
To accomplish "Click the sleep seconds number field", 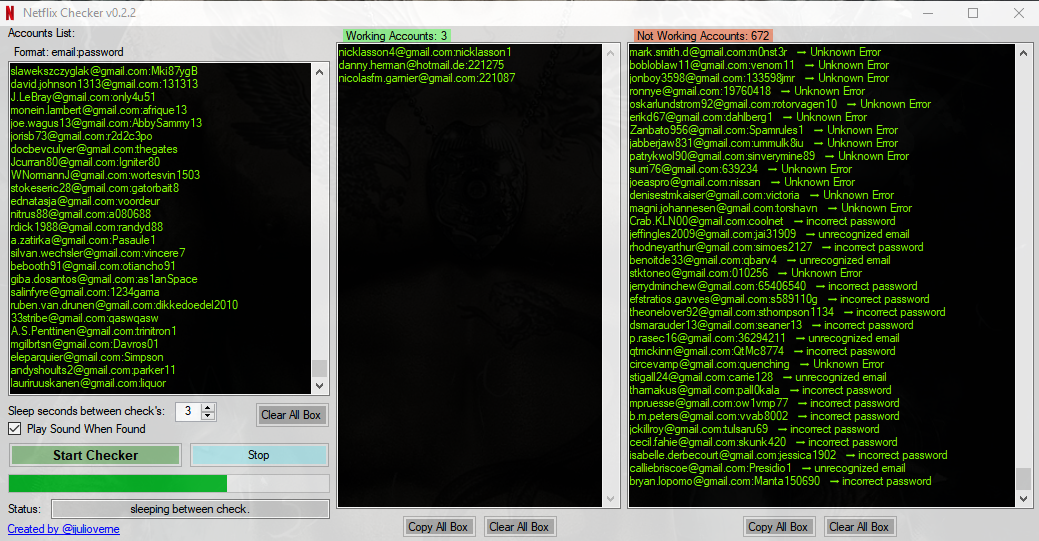I will tap(189, 412).
